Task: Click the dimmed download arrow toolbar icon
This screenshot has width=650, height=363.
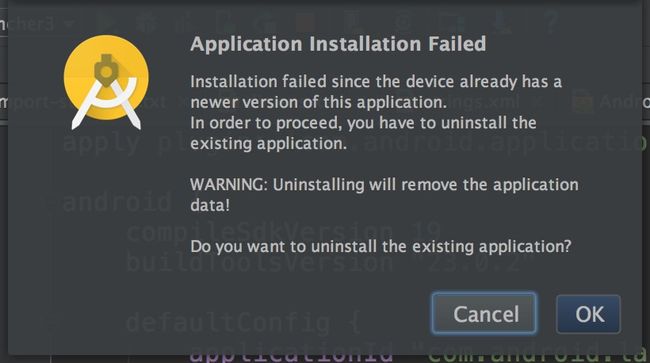Action: (502, 22)
